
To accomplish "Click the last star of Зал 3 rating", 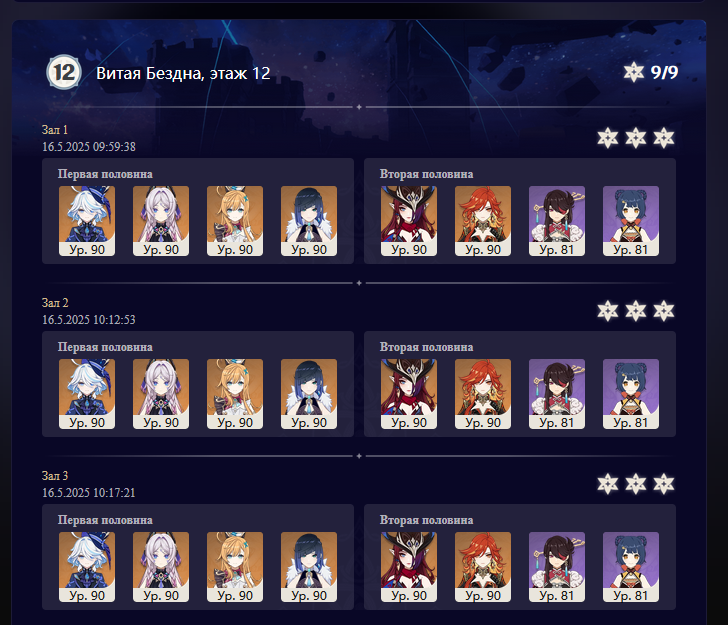I will pos(663,484).
